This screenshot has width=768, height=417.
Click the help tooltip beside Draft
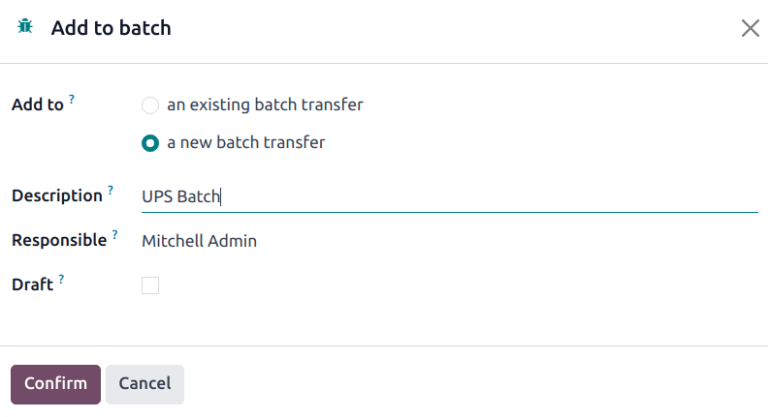(62, 280)
